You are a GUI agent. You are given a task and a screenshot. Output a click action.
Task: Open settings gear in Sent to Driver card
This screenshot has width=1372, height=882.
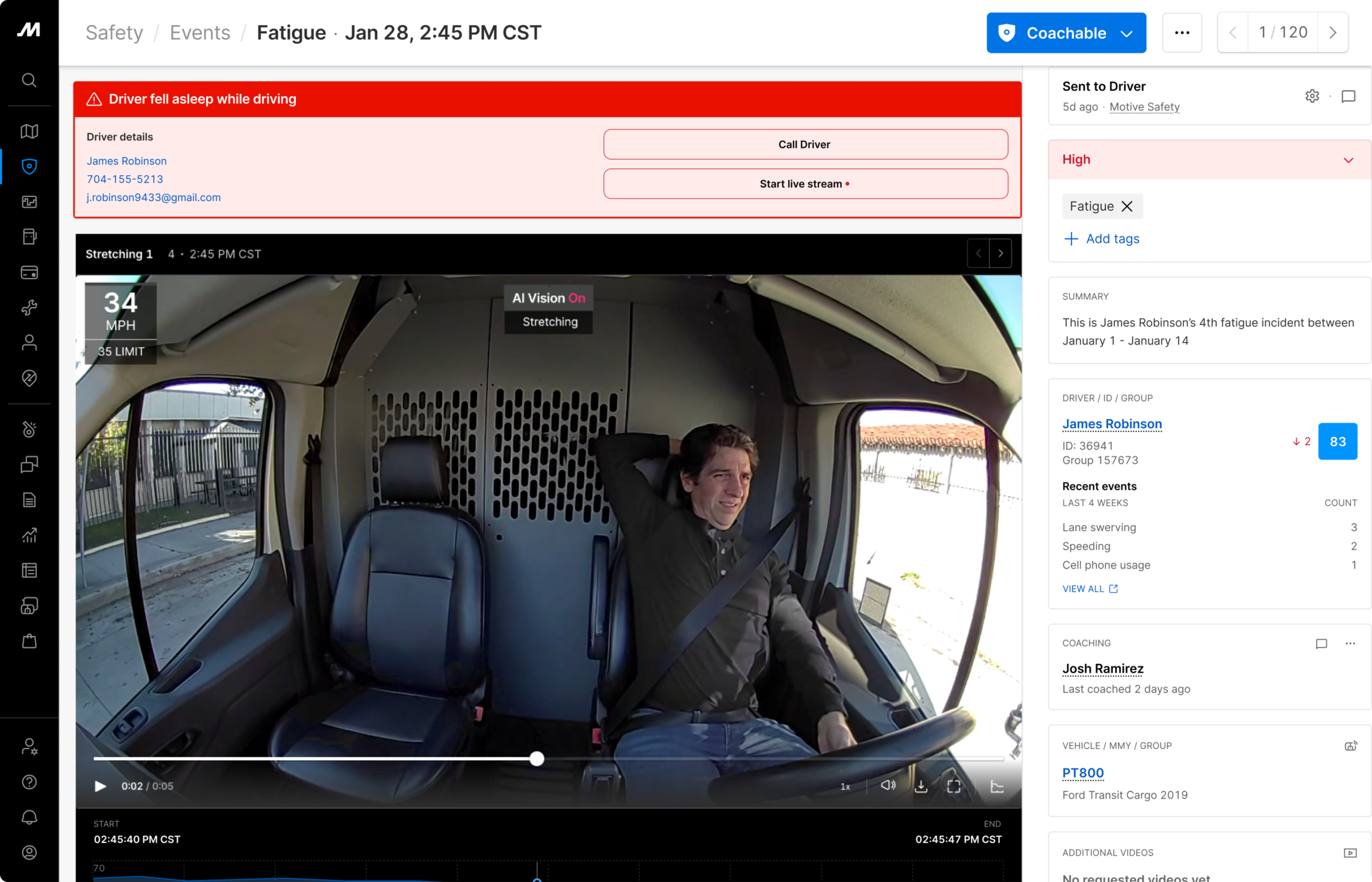point(1312,96)
